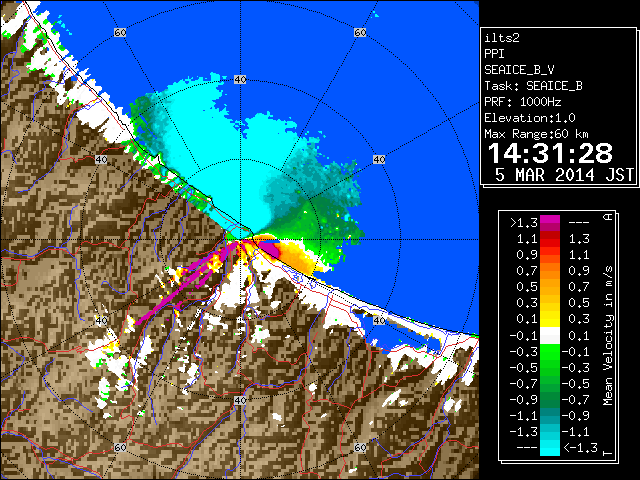Pick the magenta swatch atop the velocity colorbar
The width and height of the screenshot is (640, 480).
click(550, 219)
